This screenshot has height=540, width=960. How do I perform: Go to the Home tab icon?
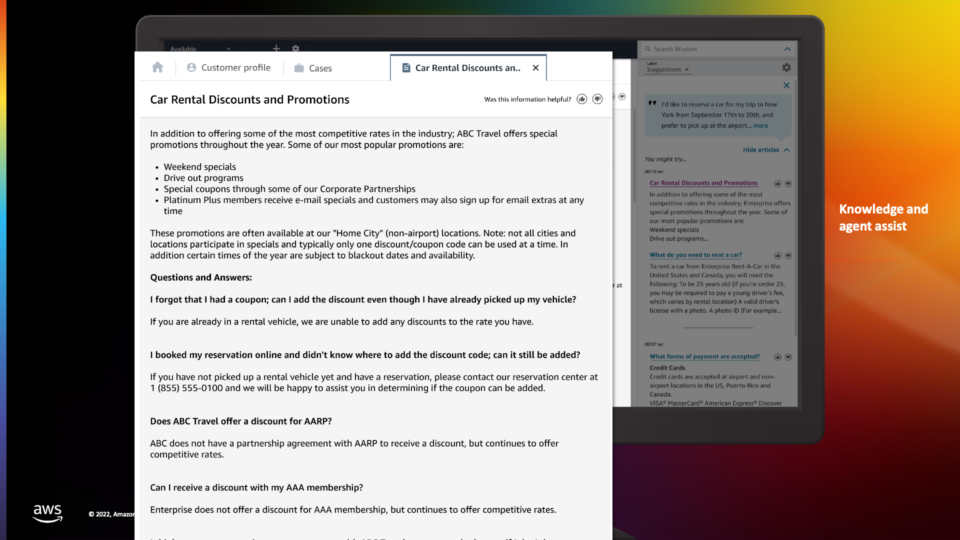157,67
